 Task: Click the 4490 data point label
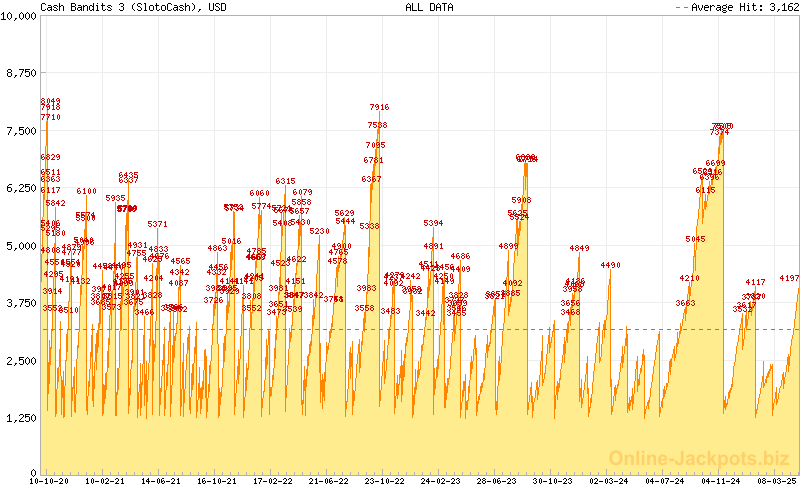pos(610,265)
